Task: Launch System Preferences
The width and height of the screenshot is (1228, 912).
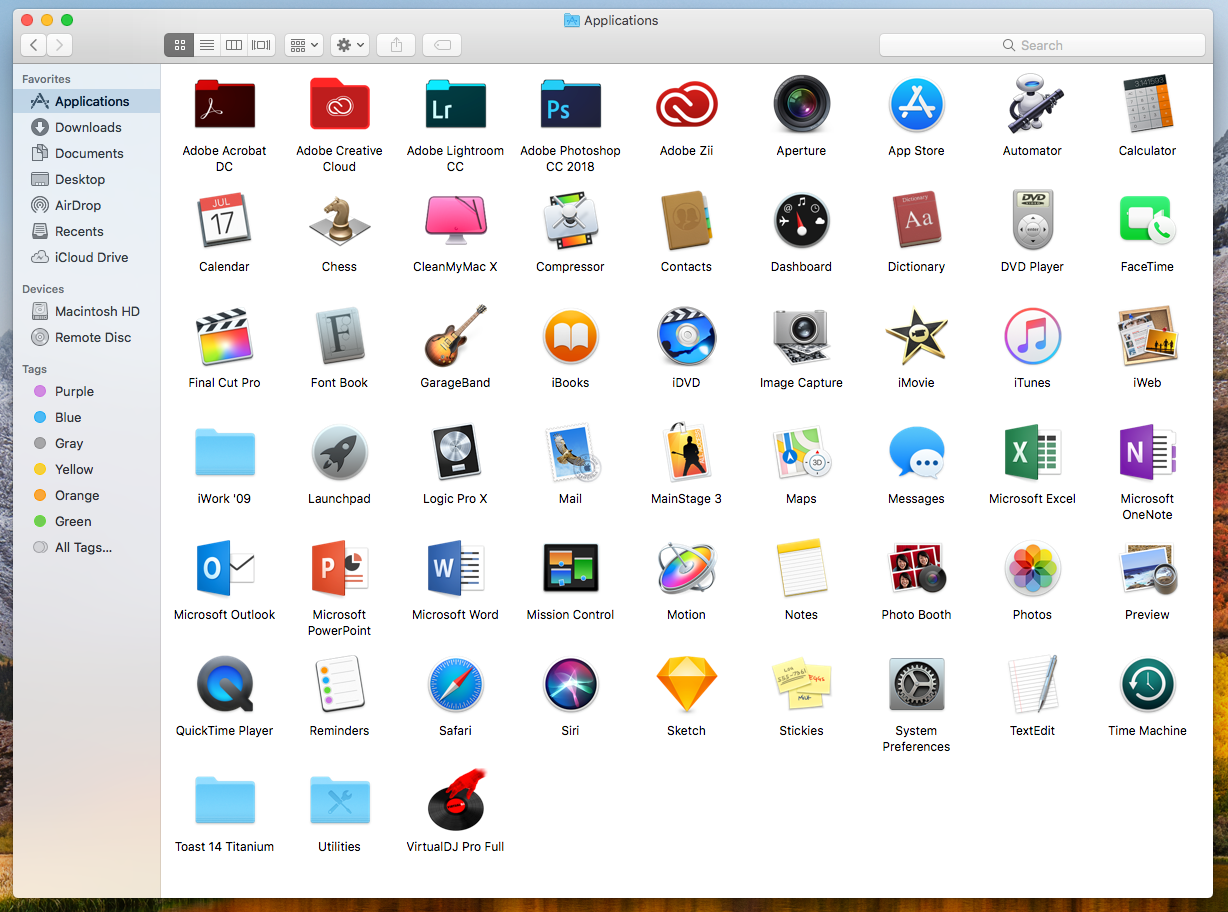Action: click(916, 684)
